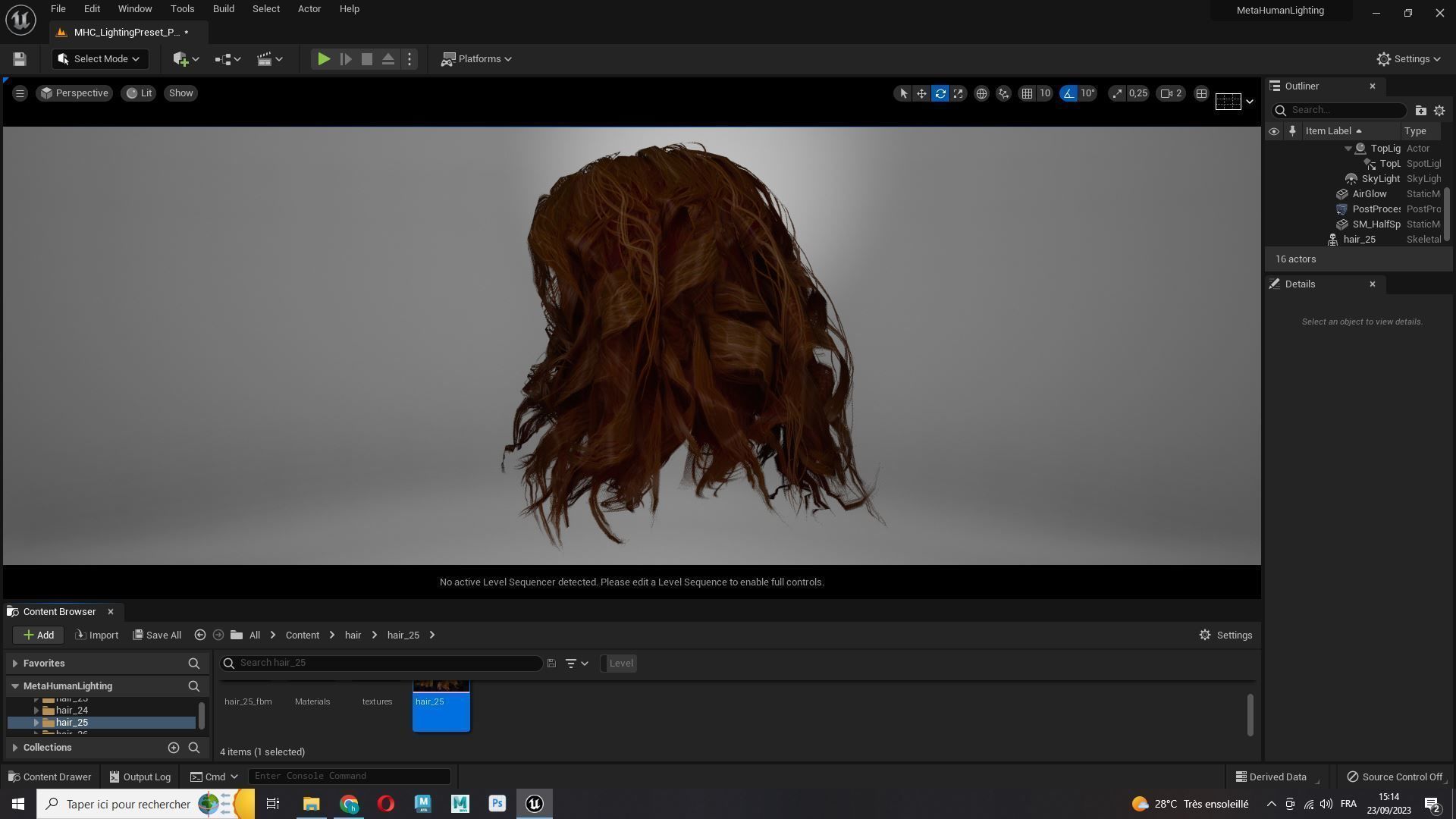
Task: Open asset filter options dropdown
Action: tap(576, 664)
